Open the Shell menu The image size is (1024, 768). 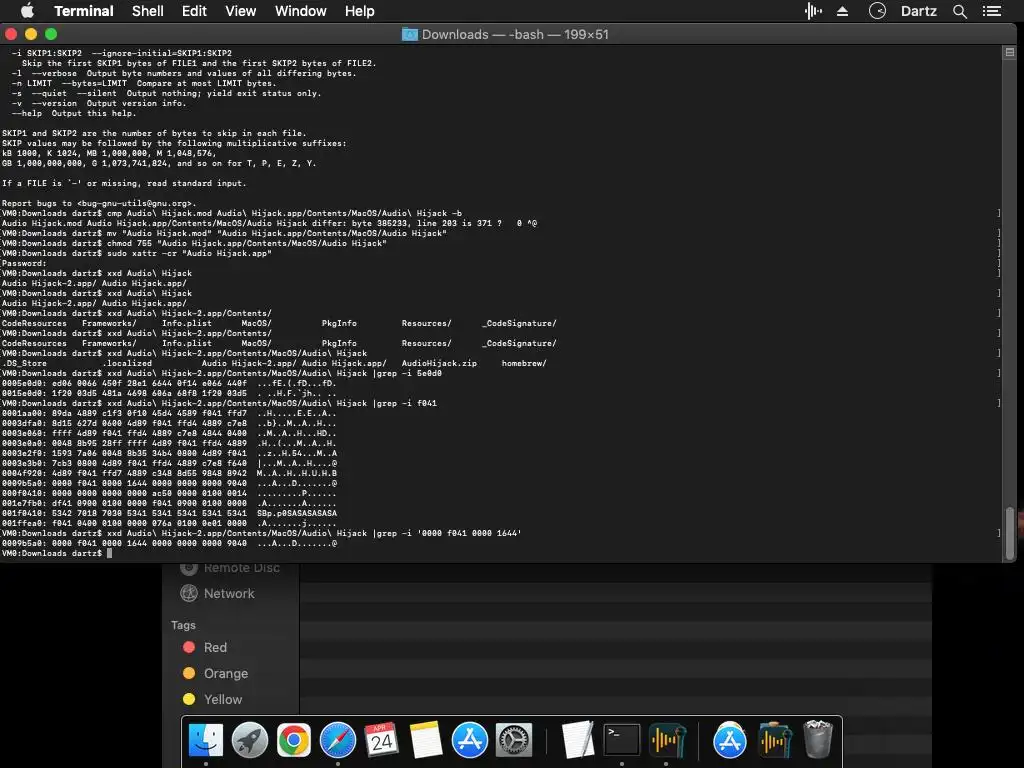148,11
